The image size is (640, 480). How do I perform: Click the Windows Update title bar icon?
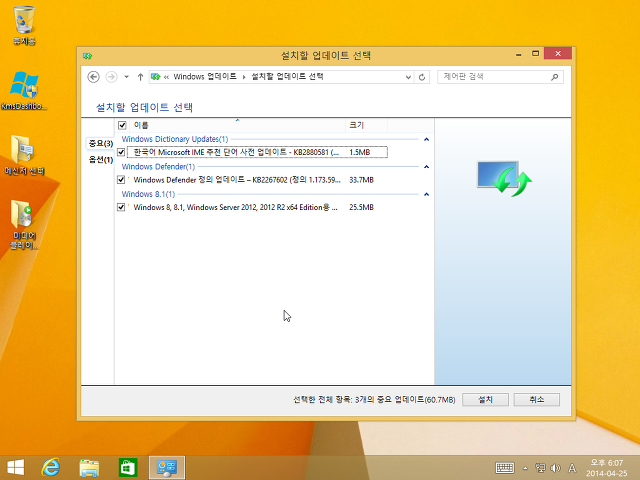(87, 56)
